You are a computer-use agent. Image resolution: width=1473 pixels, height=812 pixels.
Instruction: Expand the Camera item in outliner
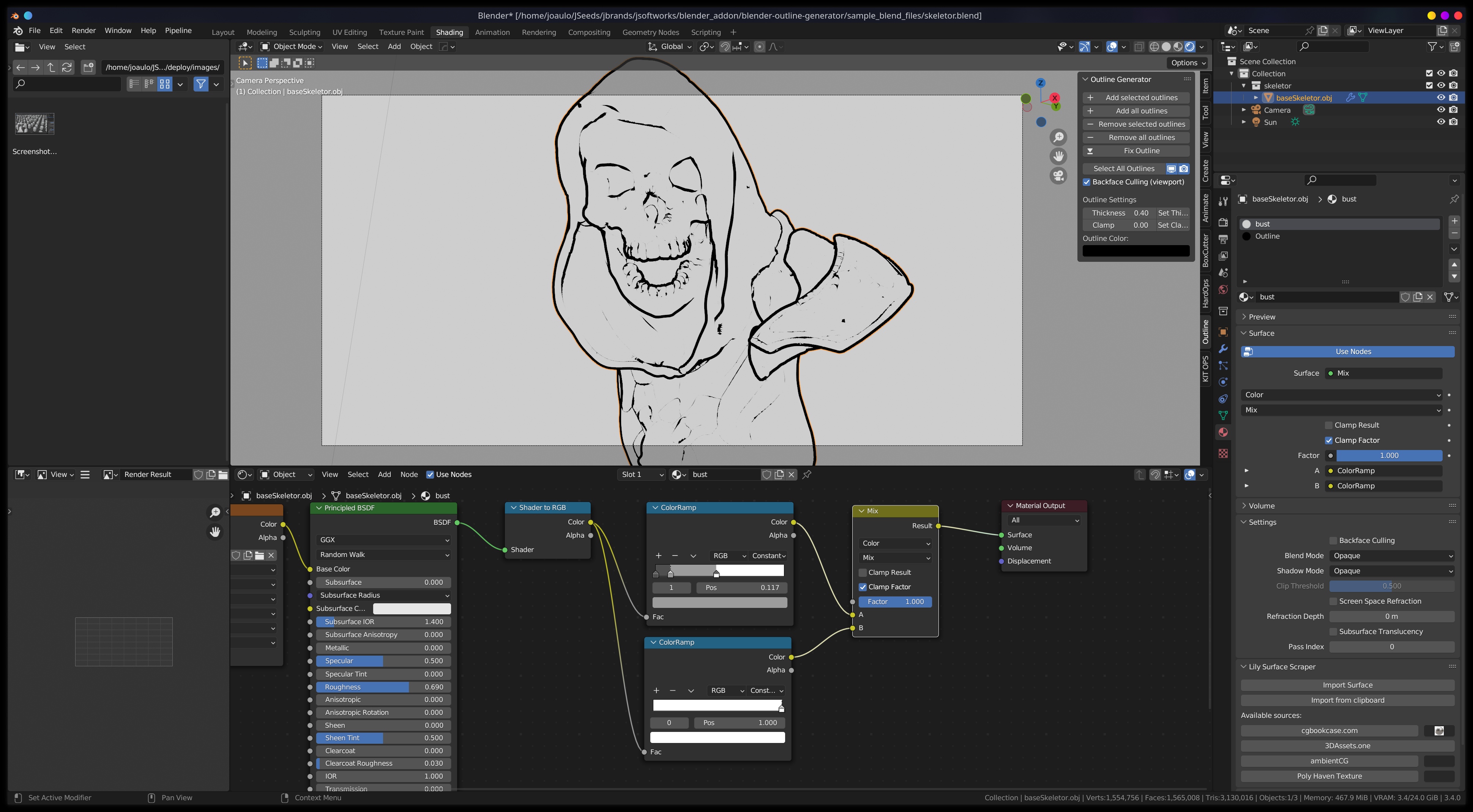coord(1244,110)
